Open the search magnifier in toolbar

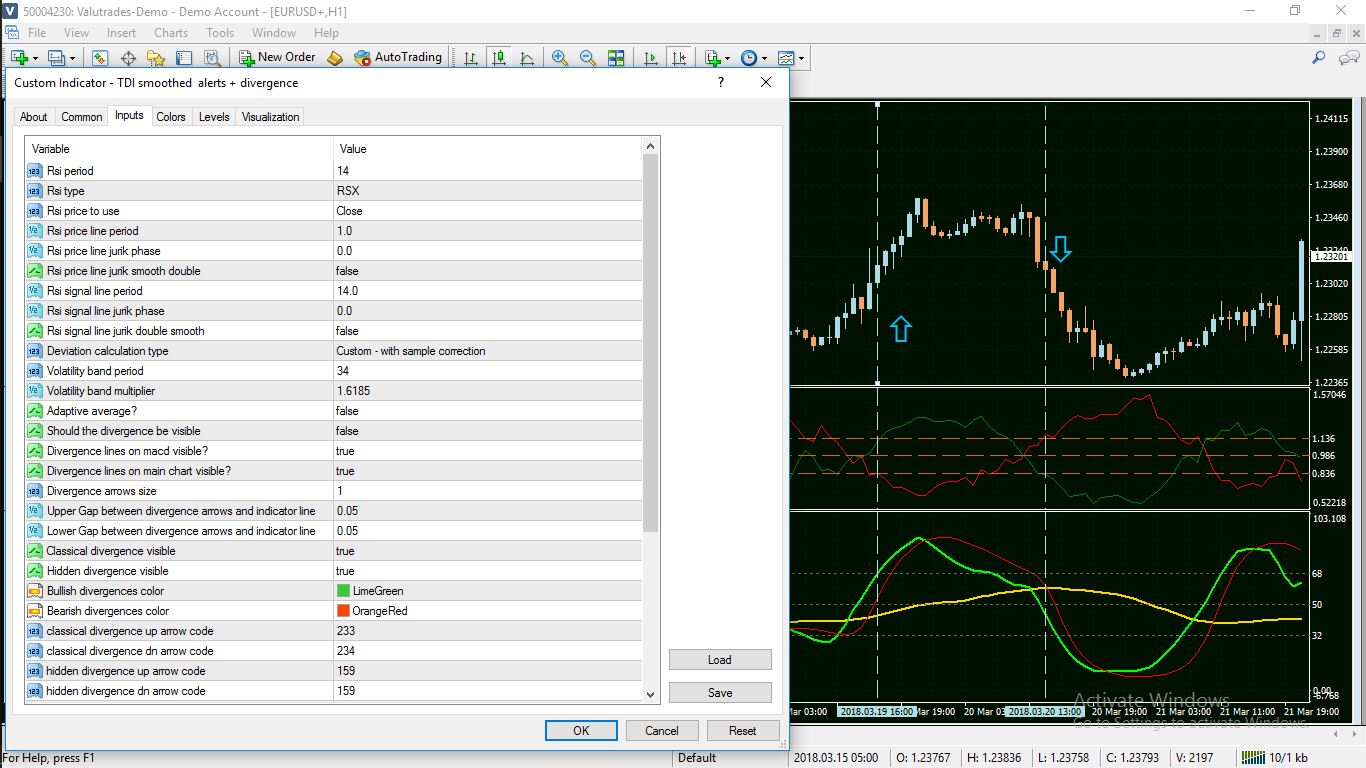click(1319, 58)
